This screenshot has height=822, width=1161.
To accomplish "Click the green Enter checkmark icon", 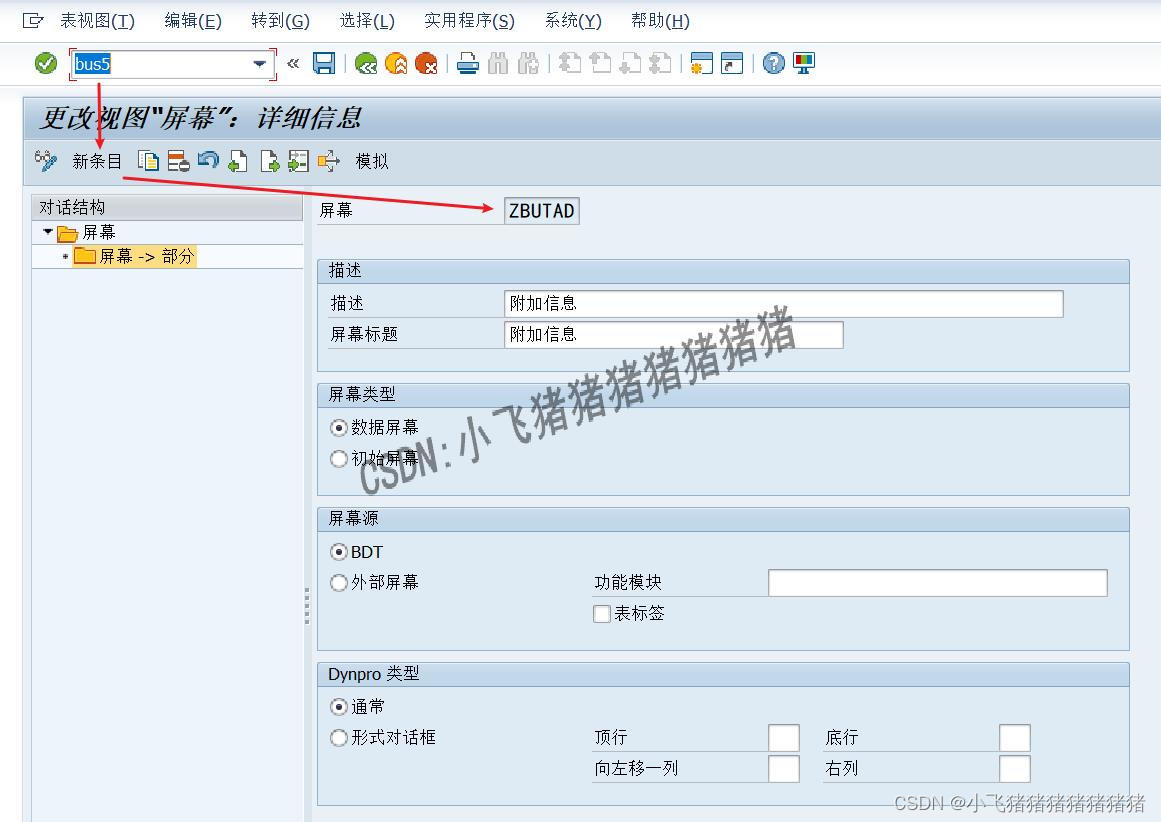I will 46,64.
